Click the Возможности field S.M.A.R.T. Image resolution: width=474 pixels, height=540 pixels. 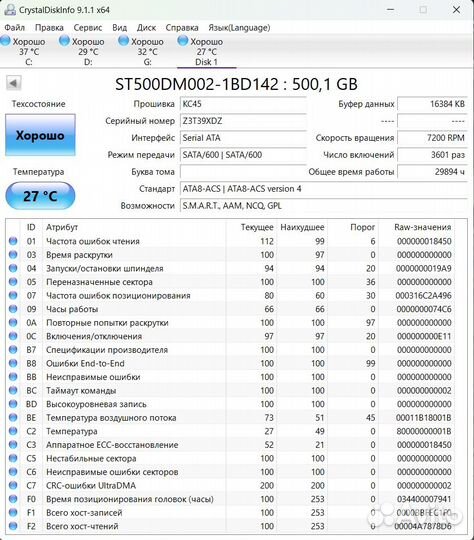pyautogui.click(x=323, y=206)
